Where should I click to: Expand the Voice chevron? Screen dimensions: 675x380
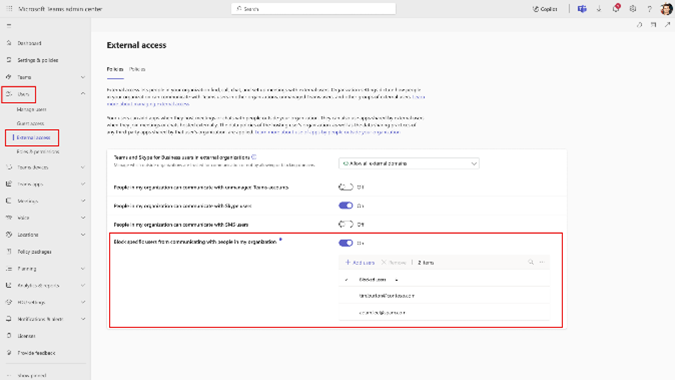(x=83, y=218)
